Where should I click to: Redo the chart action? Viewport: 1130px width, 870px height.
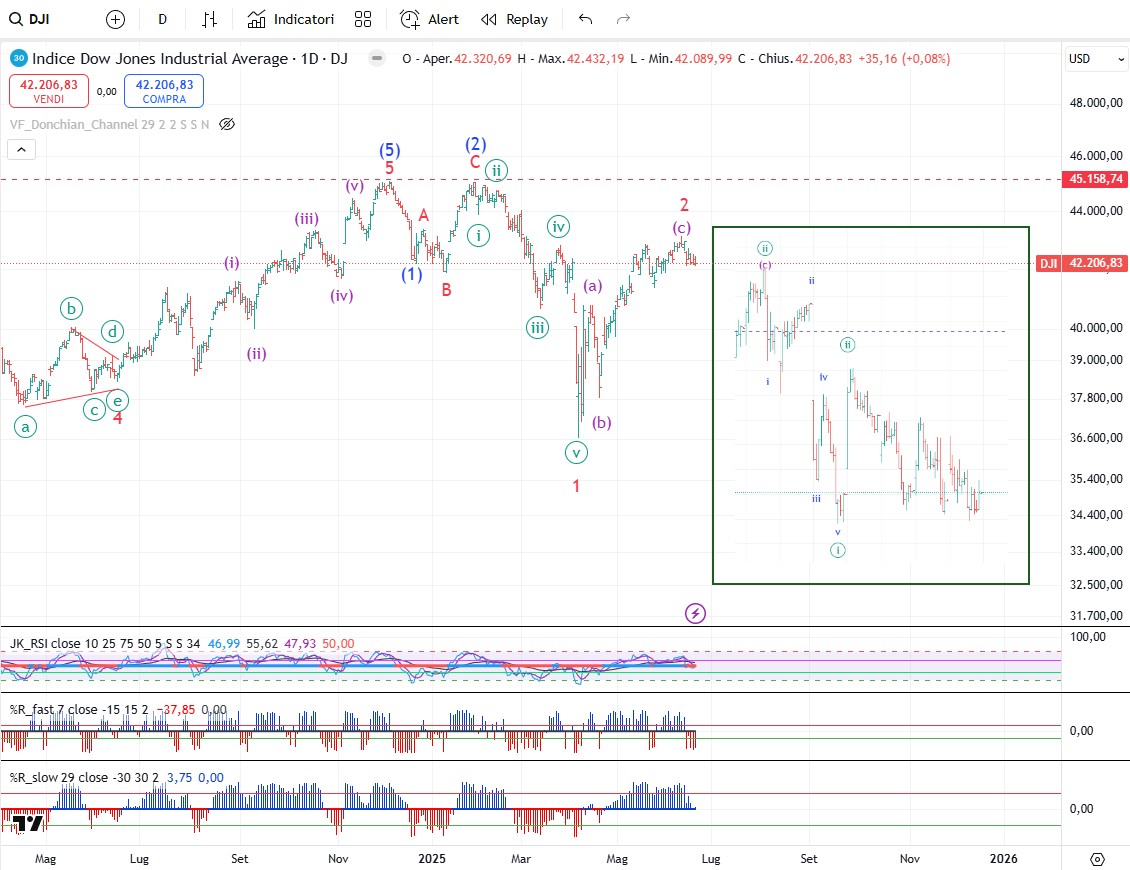point(623,19)
